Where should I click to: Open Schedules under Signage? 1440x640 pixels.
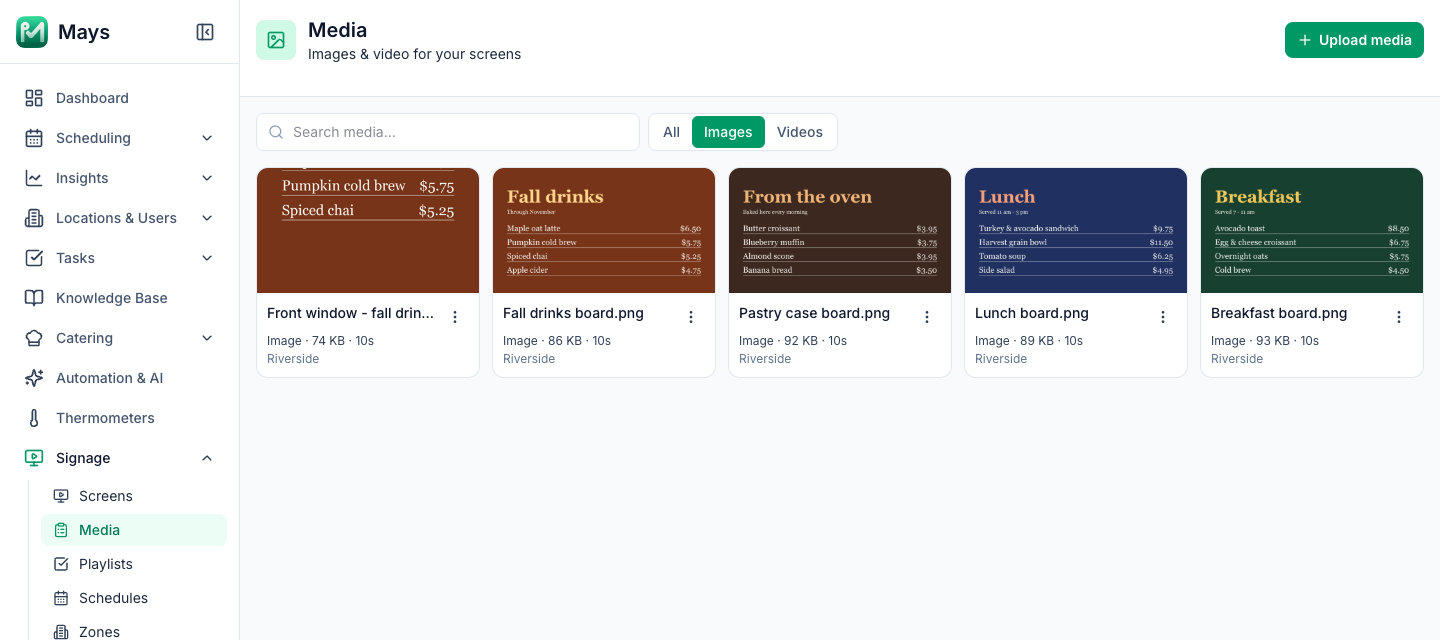coord(134,598)
